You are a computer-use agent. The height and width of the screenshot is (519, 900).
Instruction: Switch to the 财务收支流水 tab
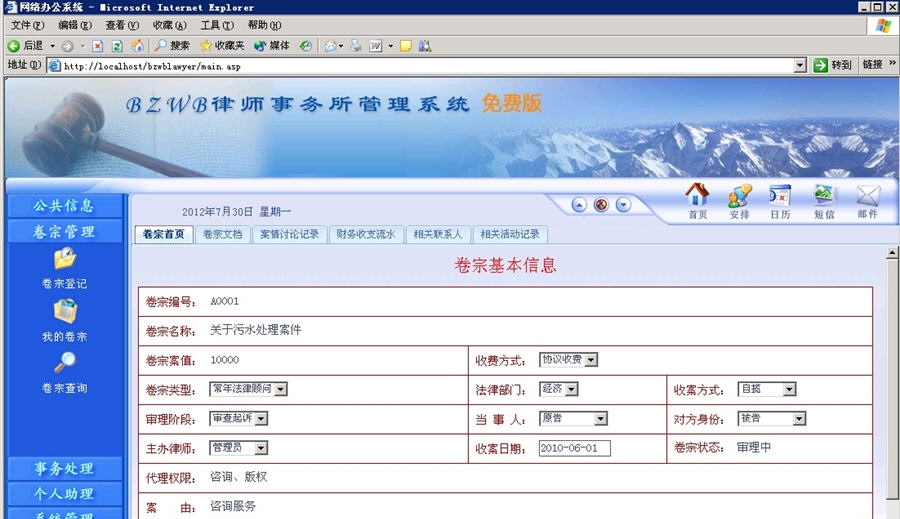coord(366,234)
